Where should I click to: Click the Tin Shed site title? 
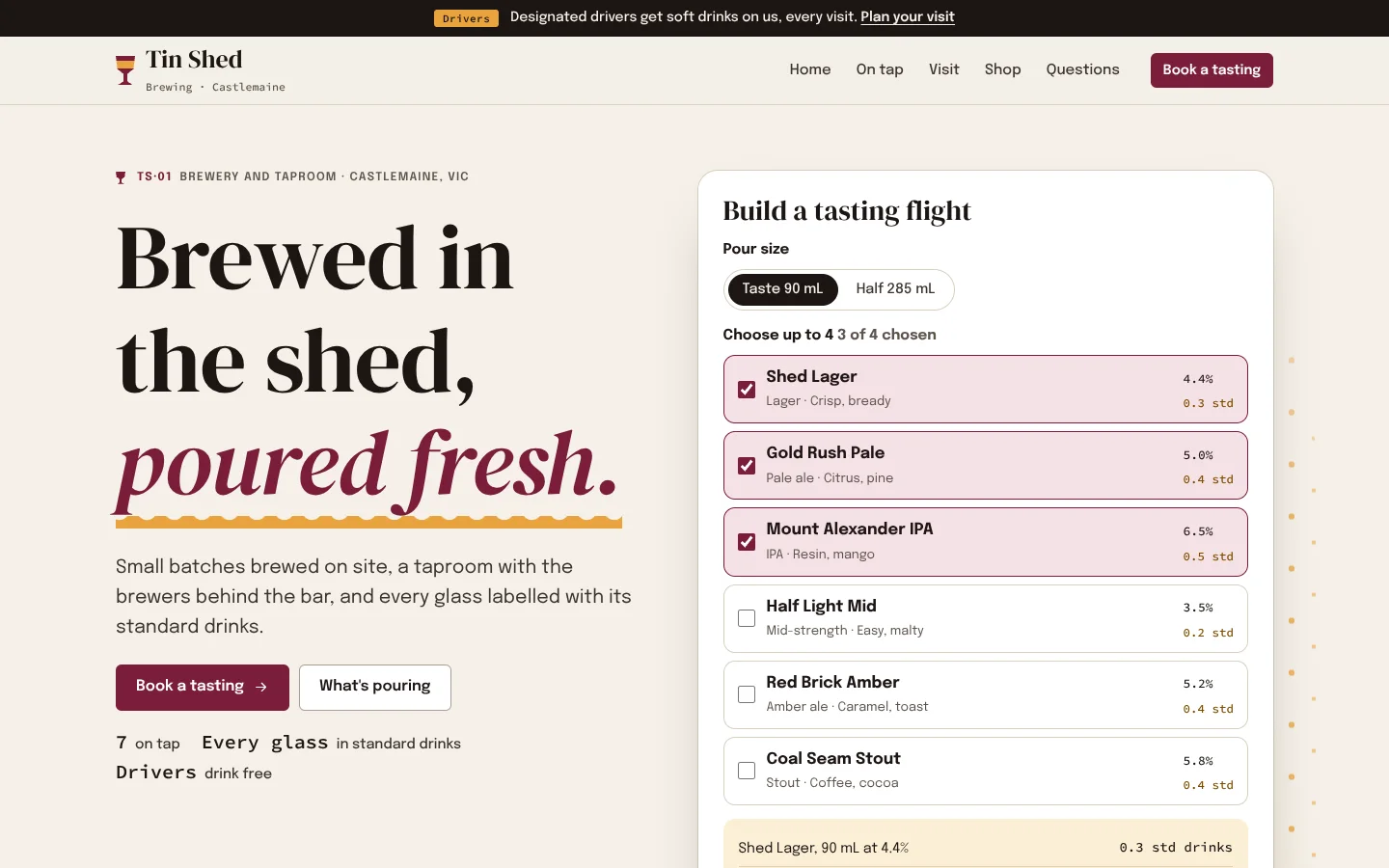(194, 60)
